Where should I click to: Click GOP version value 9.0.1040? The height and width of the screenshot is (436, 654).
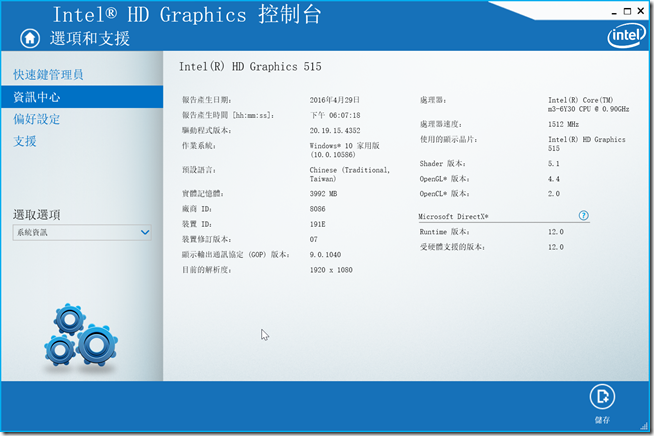325,255
